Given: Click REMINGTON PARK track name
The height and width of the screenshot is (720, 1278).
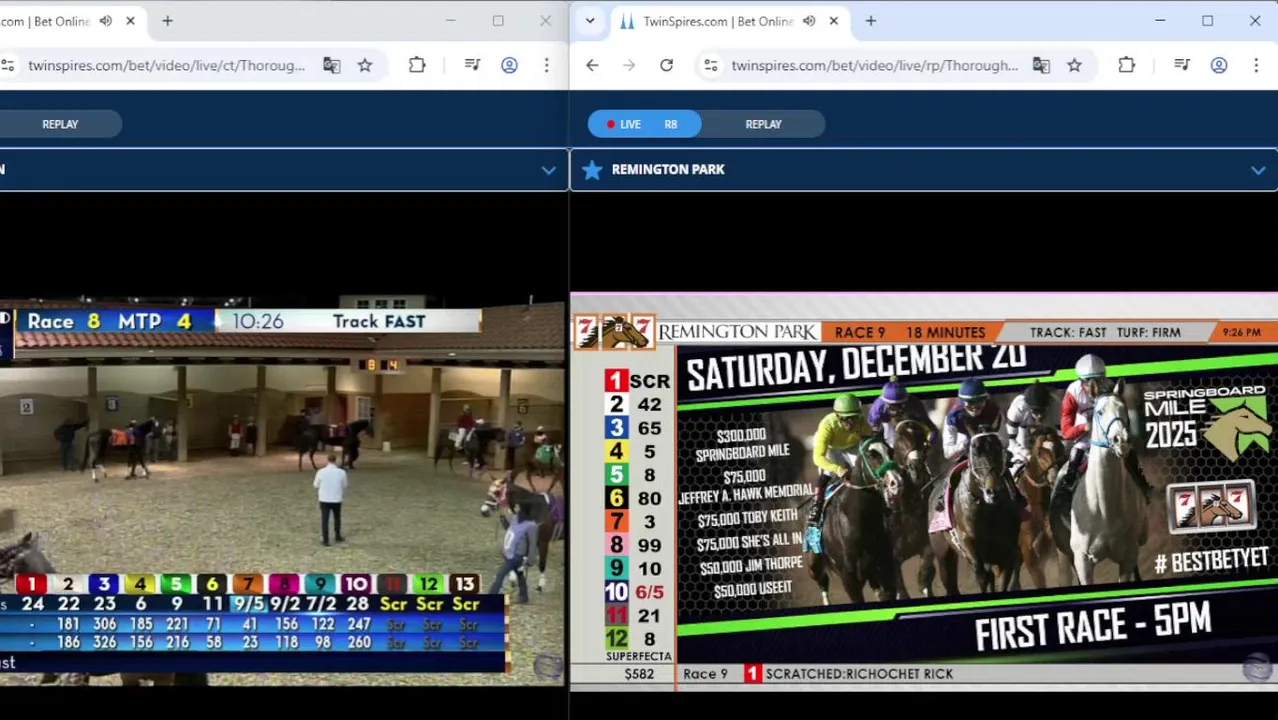Looking at the screenshot, I should point(668,170).
